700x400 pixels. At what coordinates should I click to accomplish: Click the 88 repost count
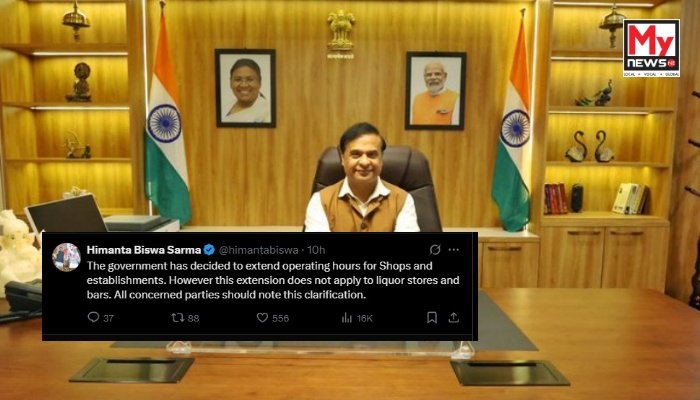[193, 318]
